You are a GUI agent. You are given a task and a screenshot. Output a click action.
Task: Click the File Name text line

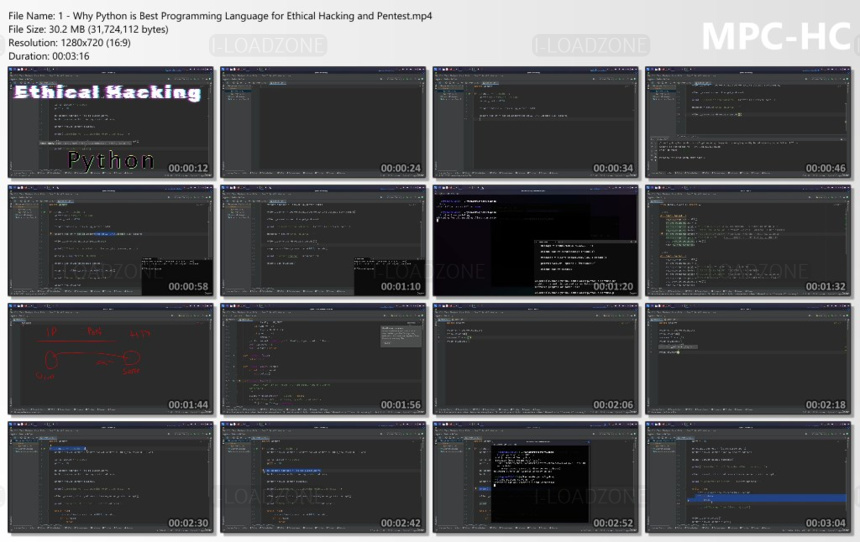(x=220, y=16)
